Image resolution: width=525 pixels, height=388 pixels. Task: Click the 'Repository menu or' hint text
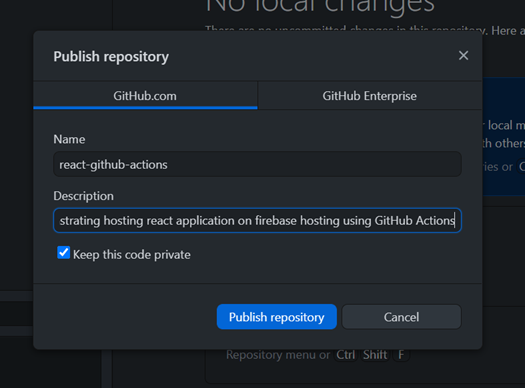tap(278, 355)
